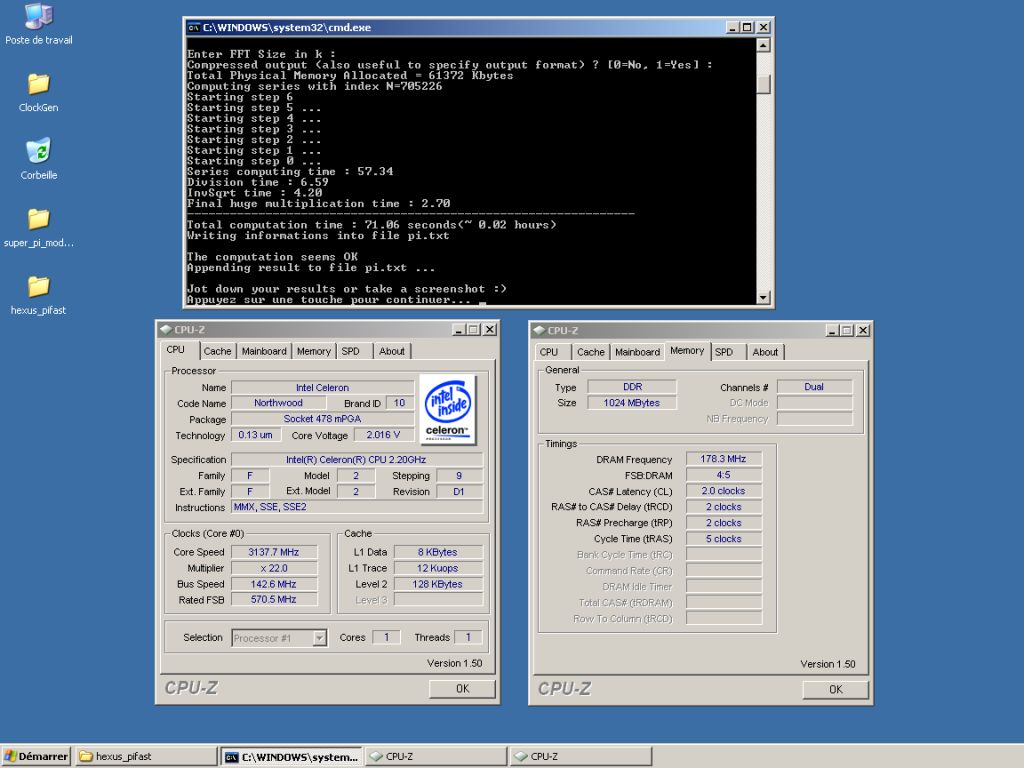The image size is (1024, 768).
Task: Click the Name field Intel Celeron
Action: point(323,388)
